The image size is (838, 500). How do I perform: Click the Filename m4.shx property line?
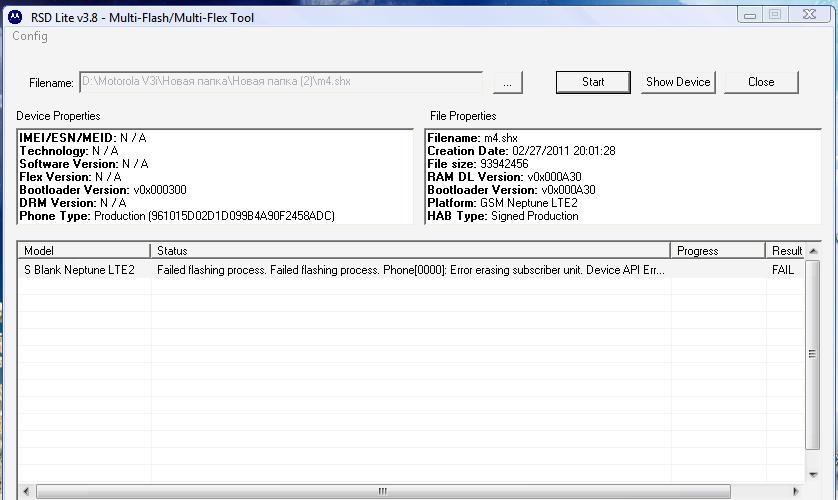pos(472,138)
